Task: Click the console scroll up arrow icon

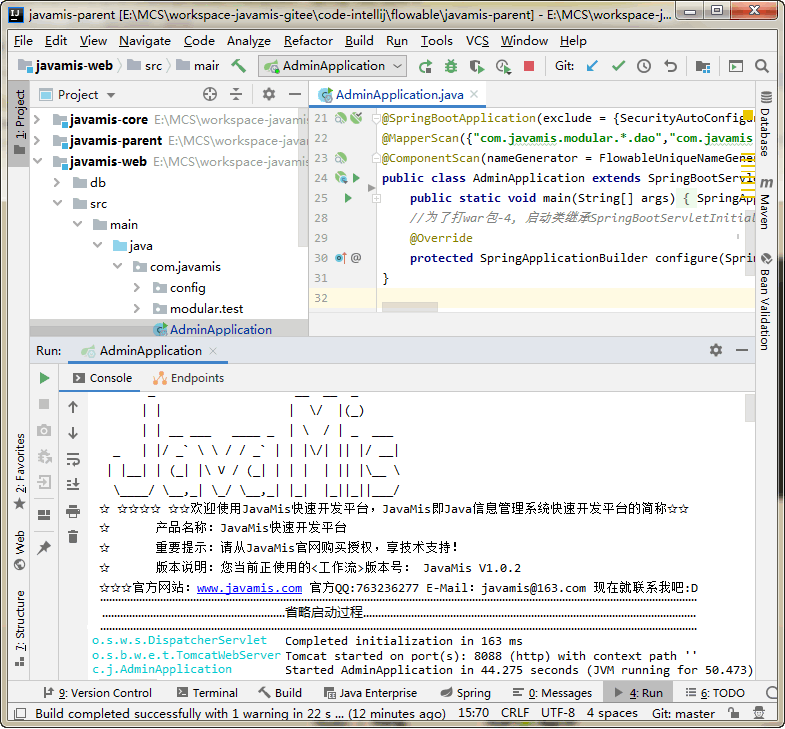Action: [x=73, y=407]
